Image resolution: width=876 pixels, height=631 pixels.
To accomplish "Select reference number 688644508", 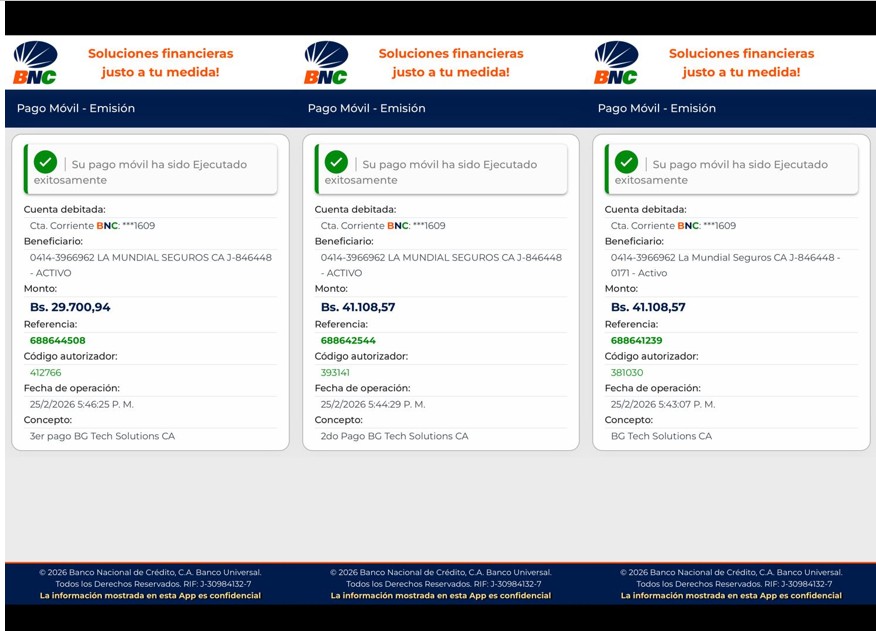I will tap(58, 340).
